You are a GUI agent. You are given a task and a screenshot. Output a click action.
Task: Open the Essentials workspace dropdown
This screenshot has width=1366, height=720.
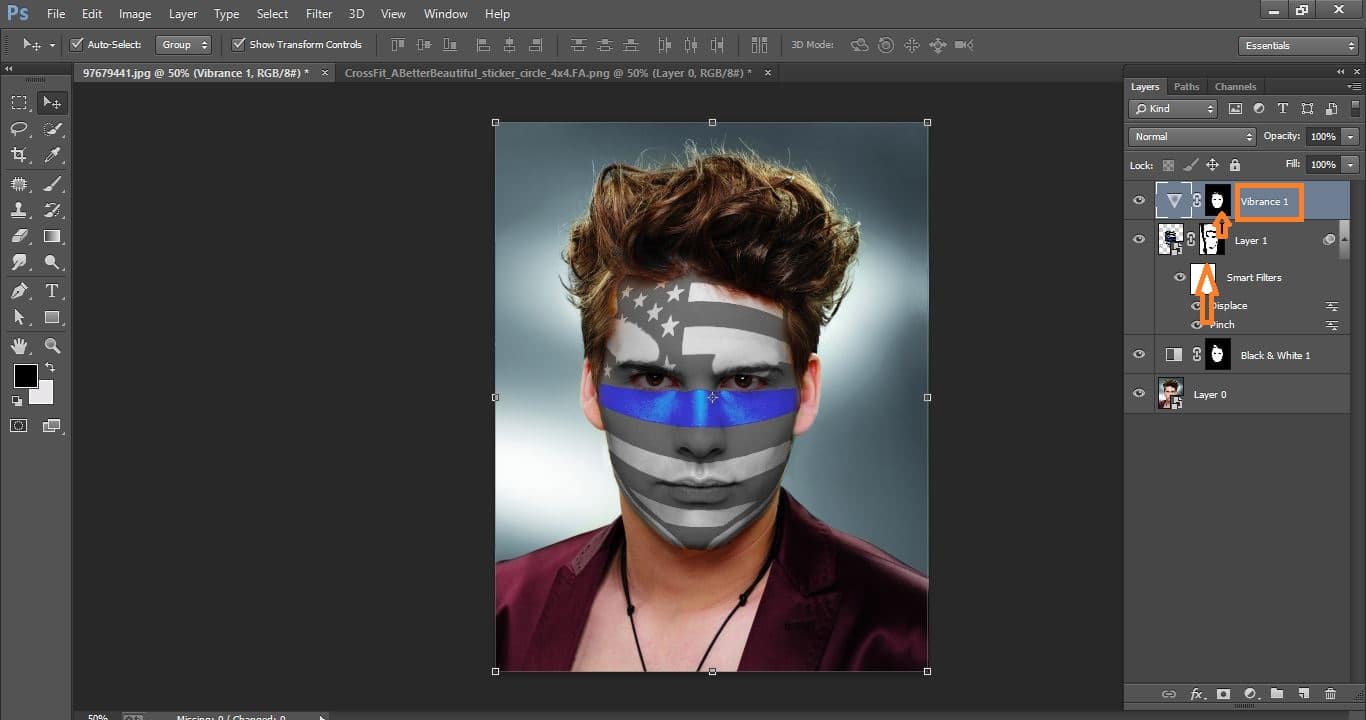click(x=1297, y=45)
